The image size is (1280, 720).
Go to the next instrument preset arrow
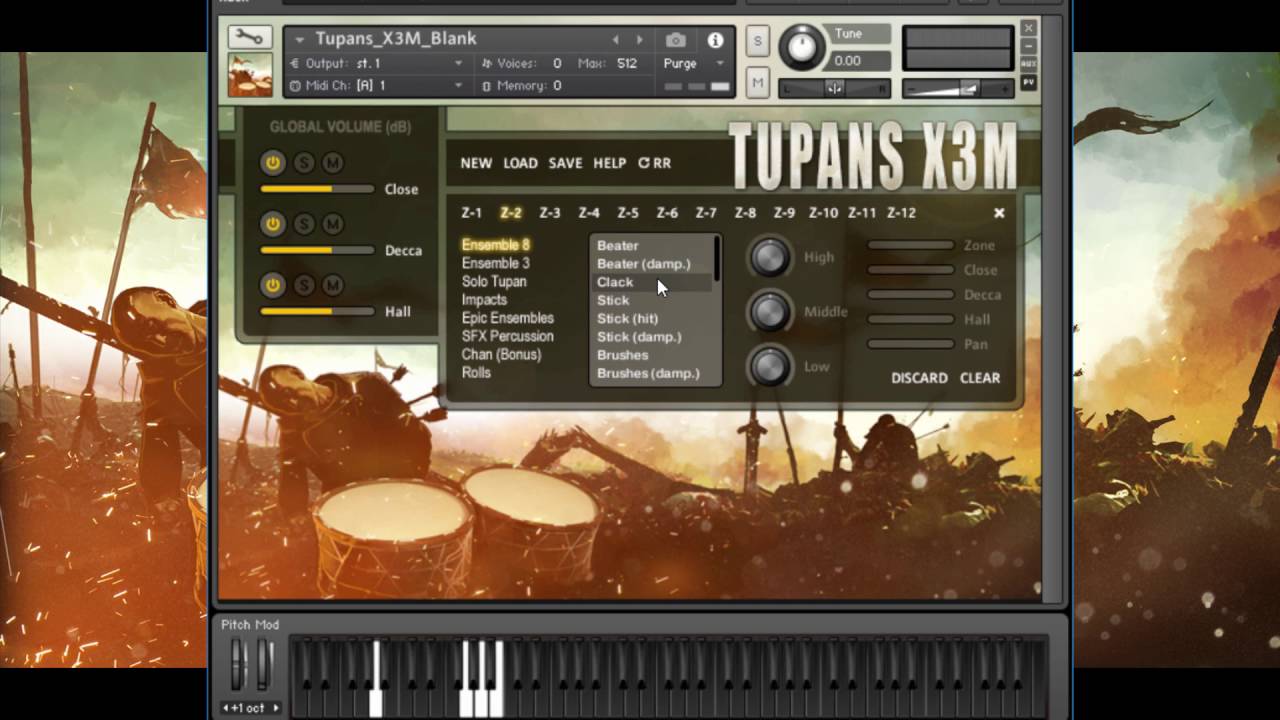640,40
